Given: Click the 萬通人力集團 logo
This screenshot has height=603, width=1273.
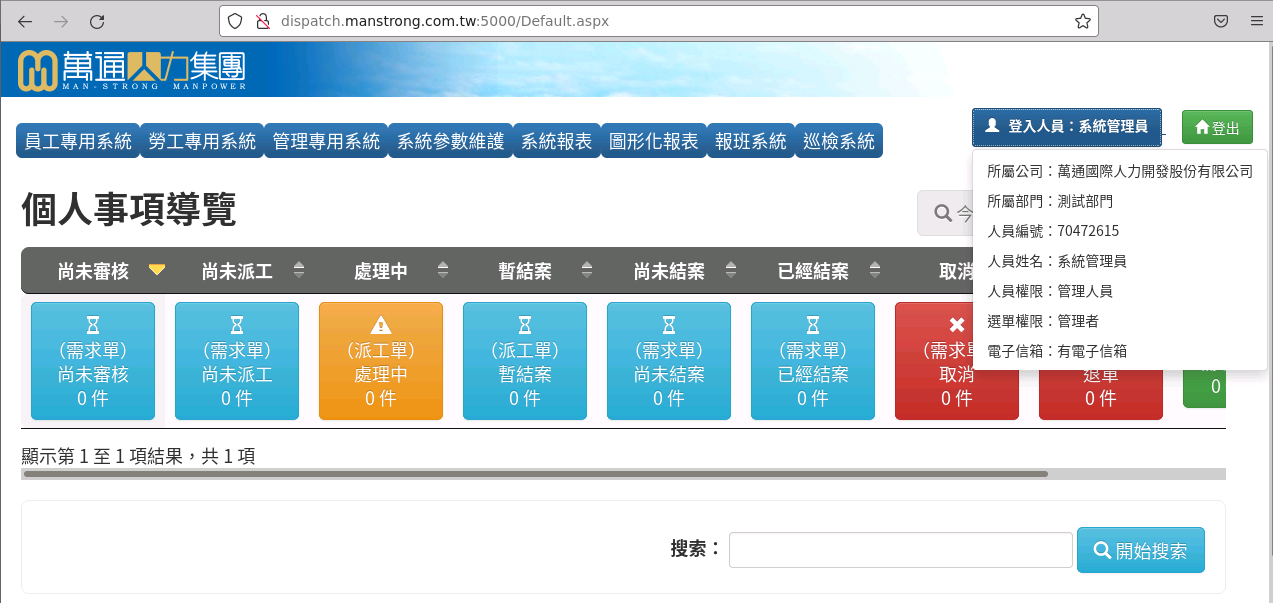Looking at the screenshot, I should pyautogui.click(x=132, y=70).
